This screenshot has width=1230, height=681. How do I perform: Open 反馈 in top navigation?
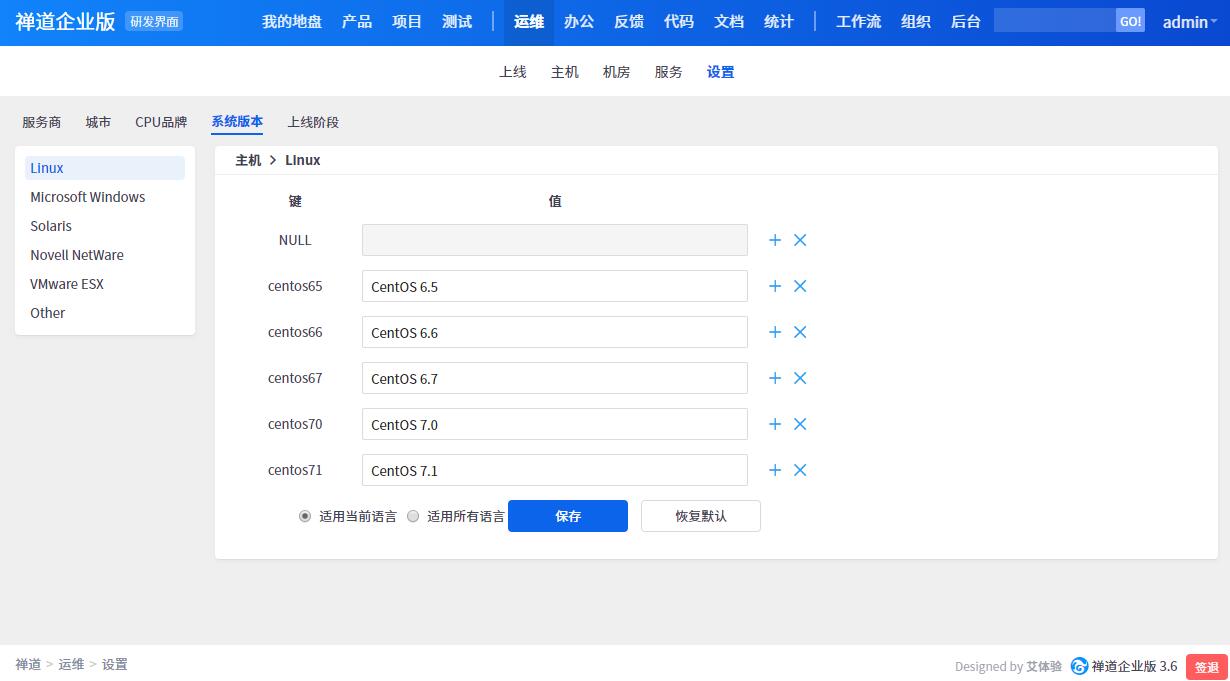point(629,22)
